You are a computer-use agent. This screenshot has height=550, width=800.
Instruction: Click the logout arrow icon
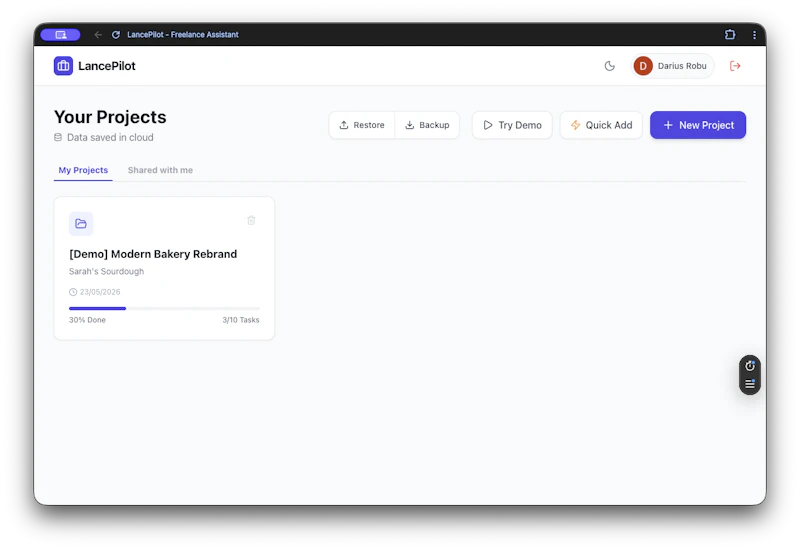[x=735, y=66]
